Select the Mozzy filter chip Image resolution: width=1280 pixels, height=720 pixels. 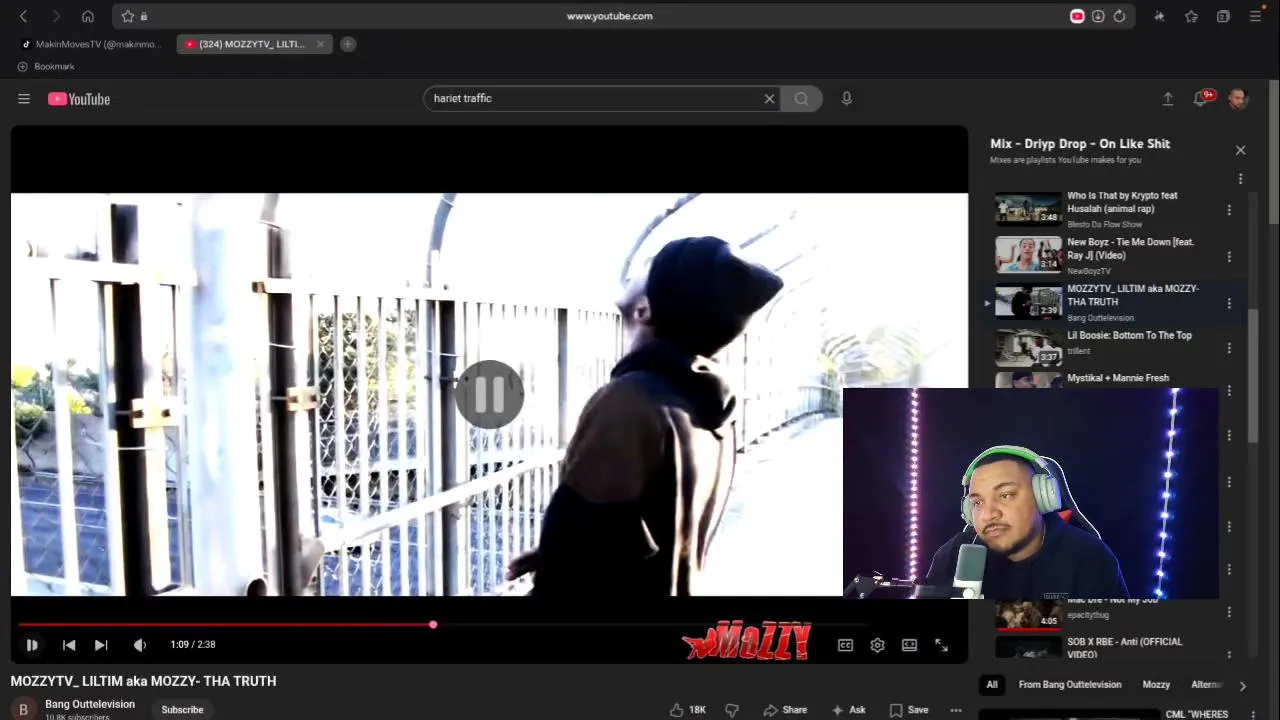(1156, 685)
